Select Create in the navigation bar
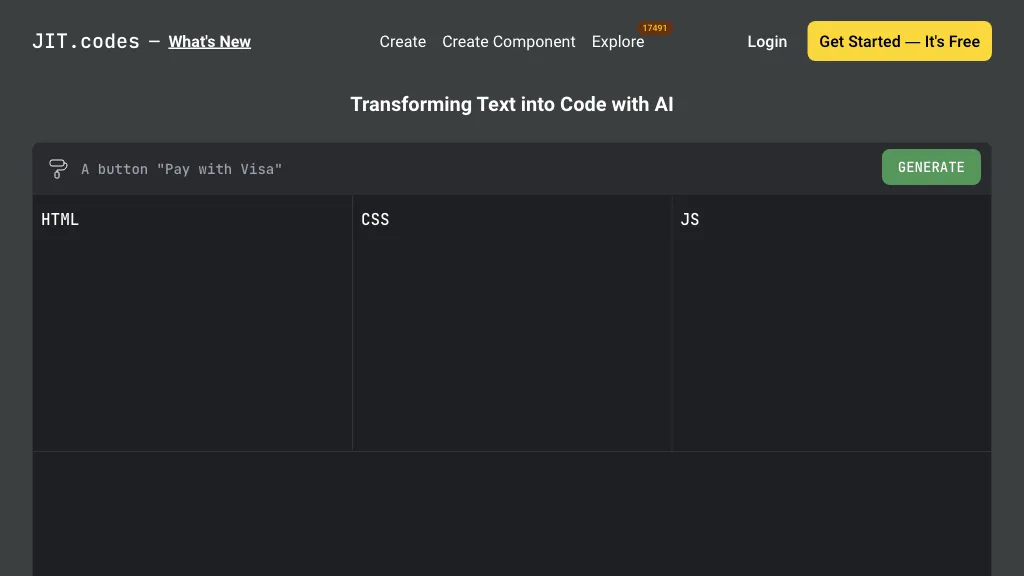1024x576 pixels. pyautogui.click(x=402, y=41)
